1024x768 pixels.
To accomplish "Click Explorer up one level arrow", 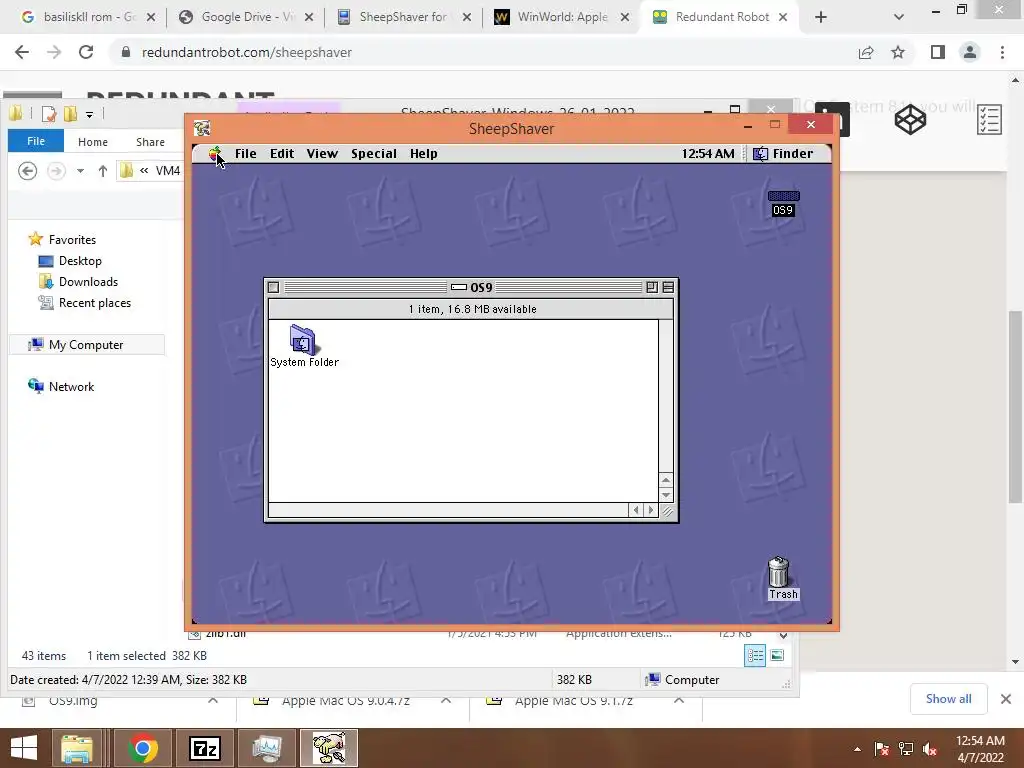I will (103, 171).
